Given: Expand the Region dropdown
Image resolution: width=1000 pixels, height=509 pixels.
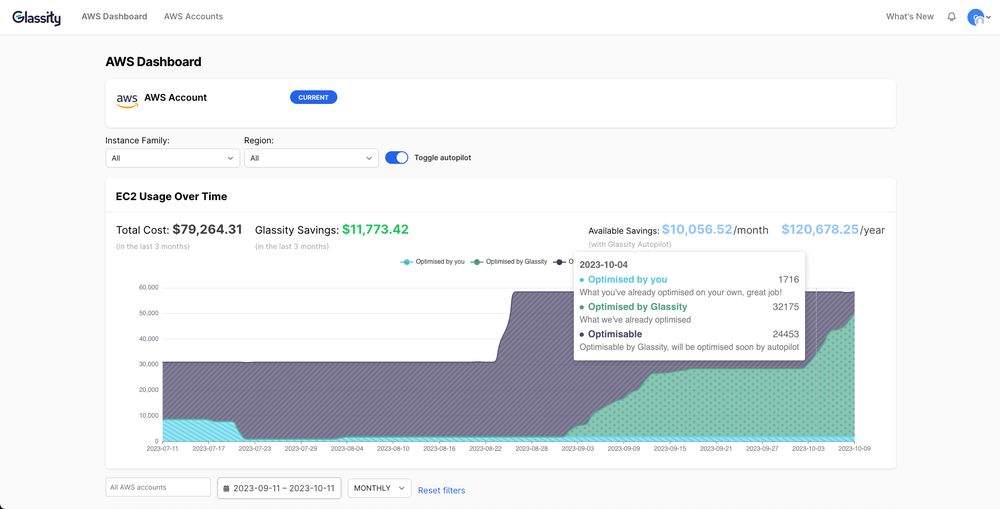Looking at the screenshot, I should tap(311, 158).
